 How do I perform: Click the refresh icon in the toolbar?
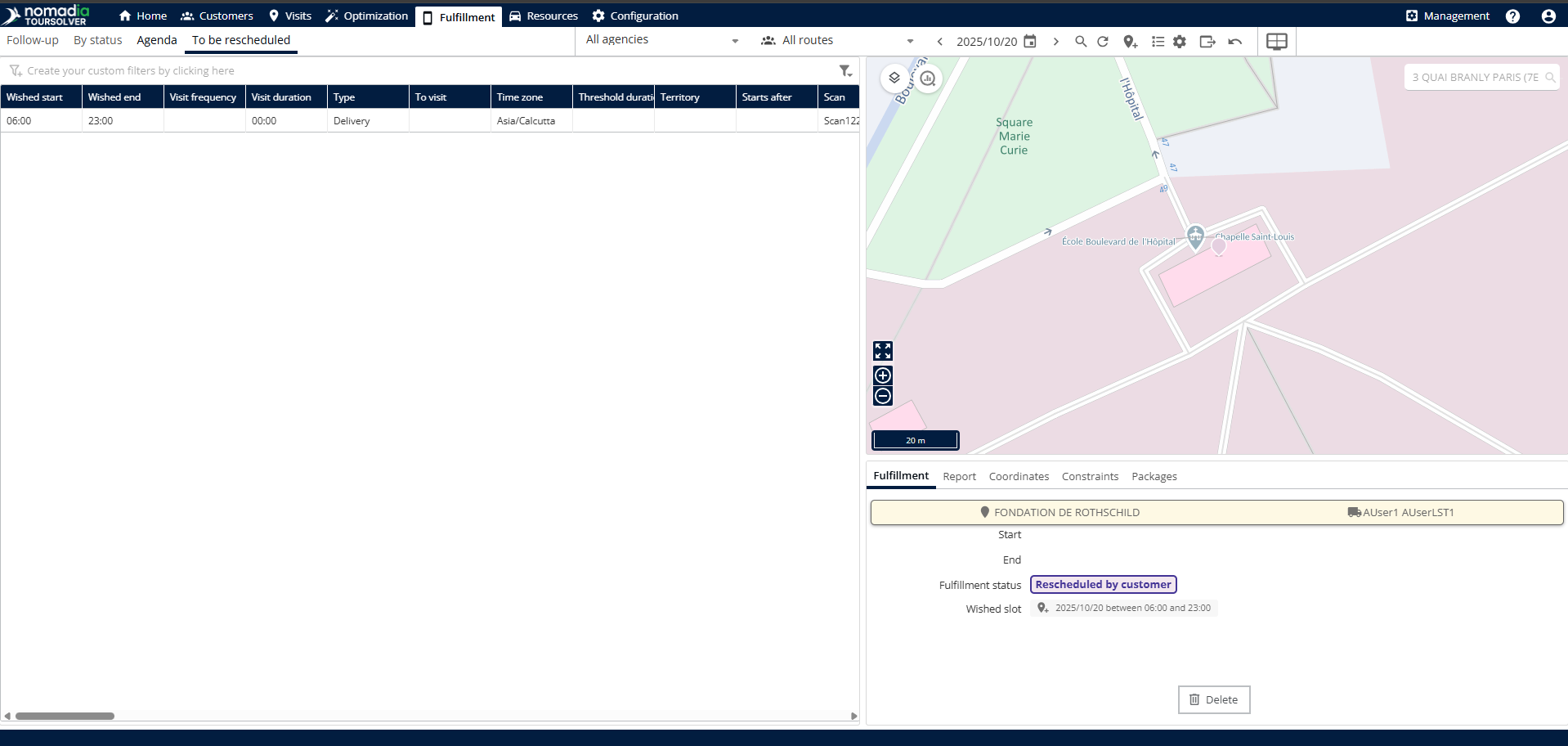coord(1103,42)
